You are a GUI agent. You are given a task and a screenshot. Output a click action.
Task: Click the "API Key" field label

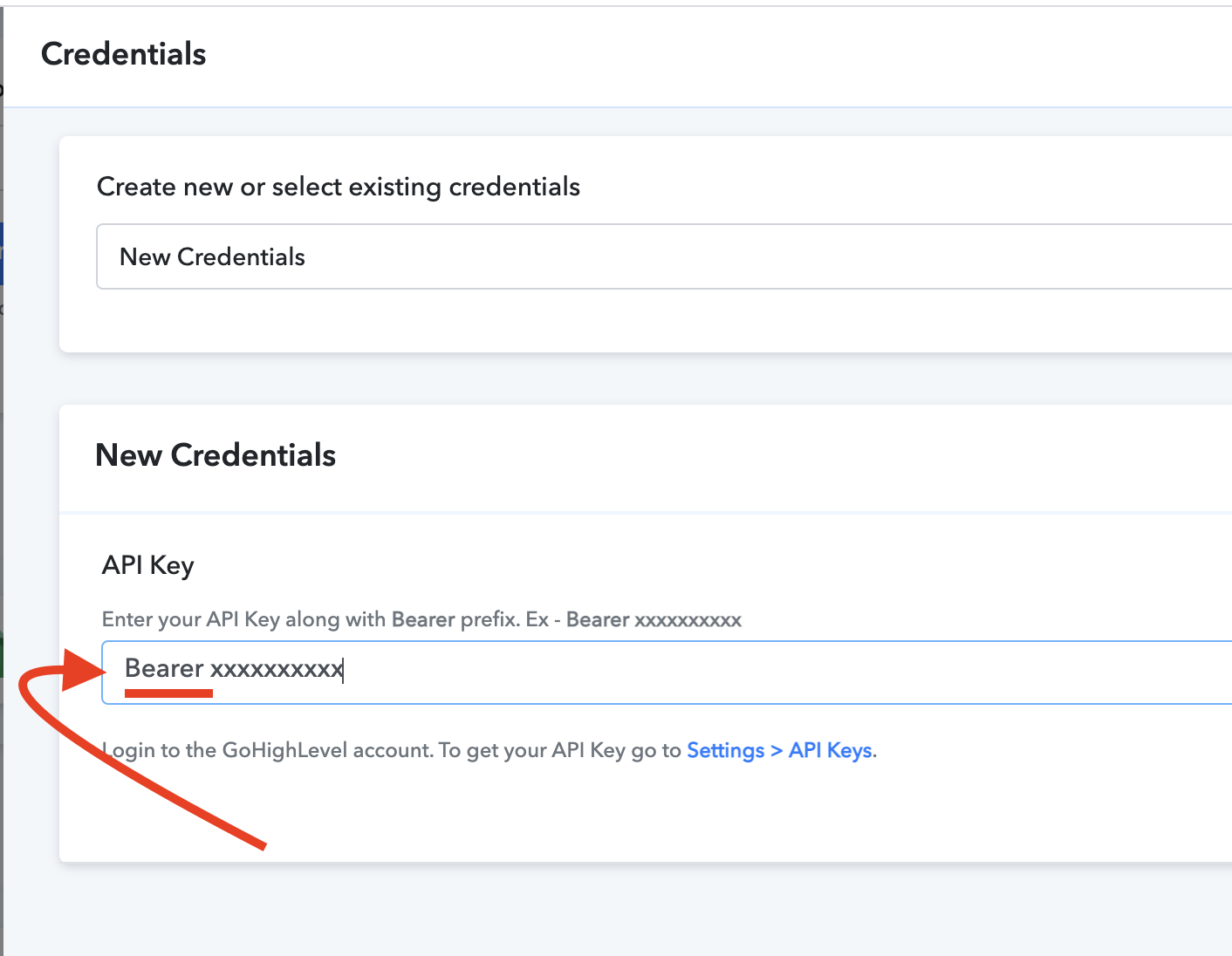[x=148, y=565]
